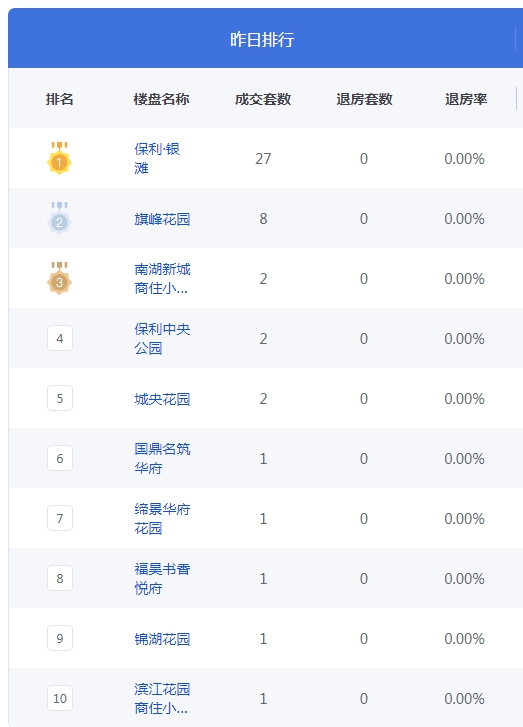Open the 南湖新城商住小... property link
523x727 pixels.
(x=162, y=279)
